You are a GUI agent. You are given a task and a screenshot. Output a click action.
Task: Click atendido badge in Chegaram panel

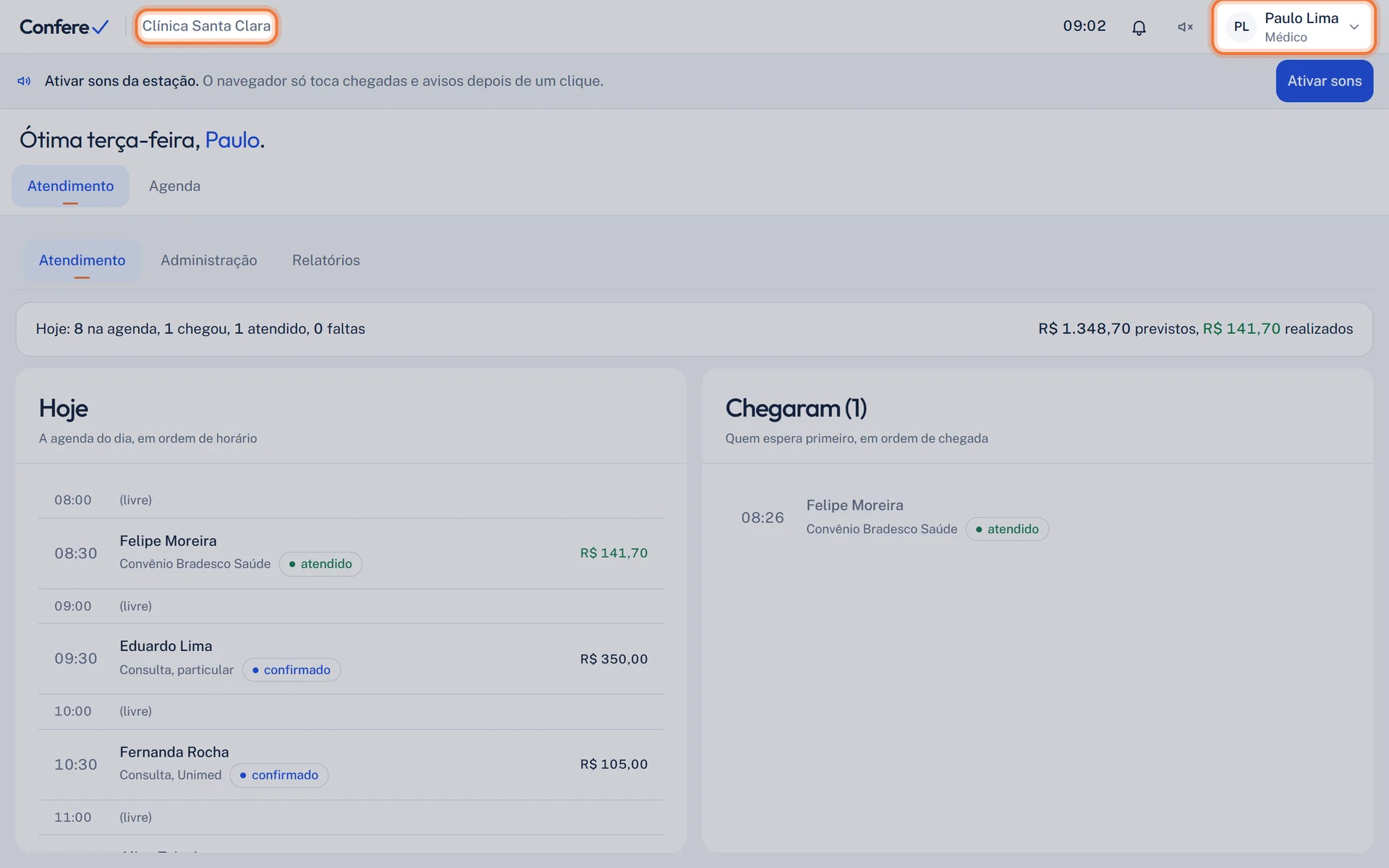pyautogui.click(x=1007, y=529)
